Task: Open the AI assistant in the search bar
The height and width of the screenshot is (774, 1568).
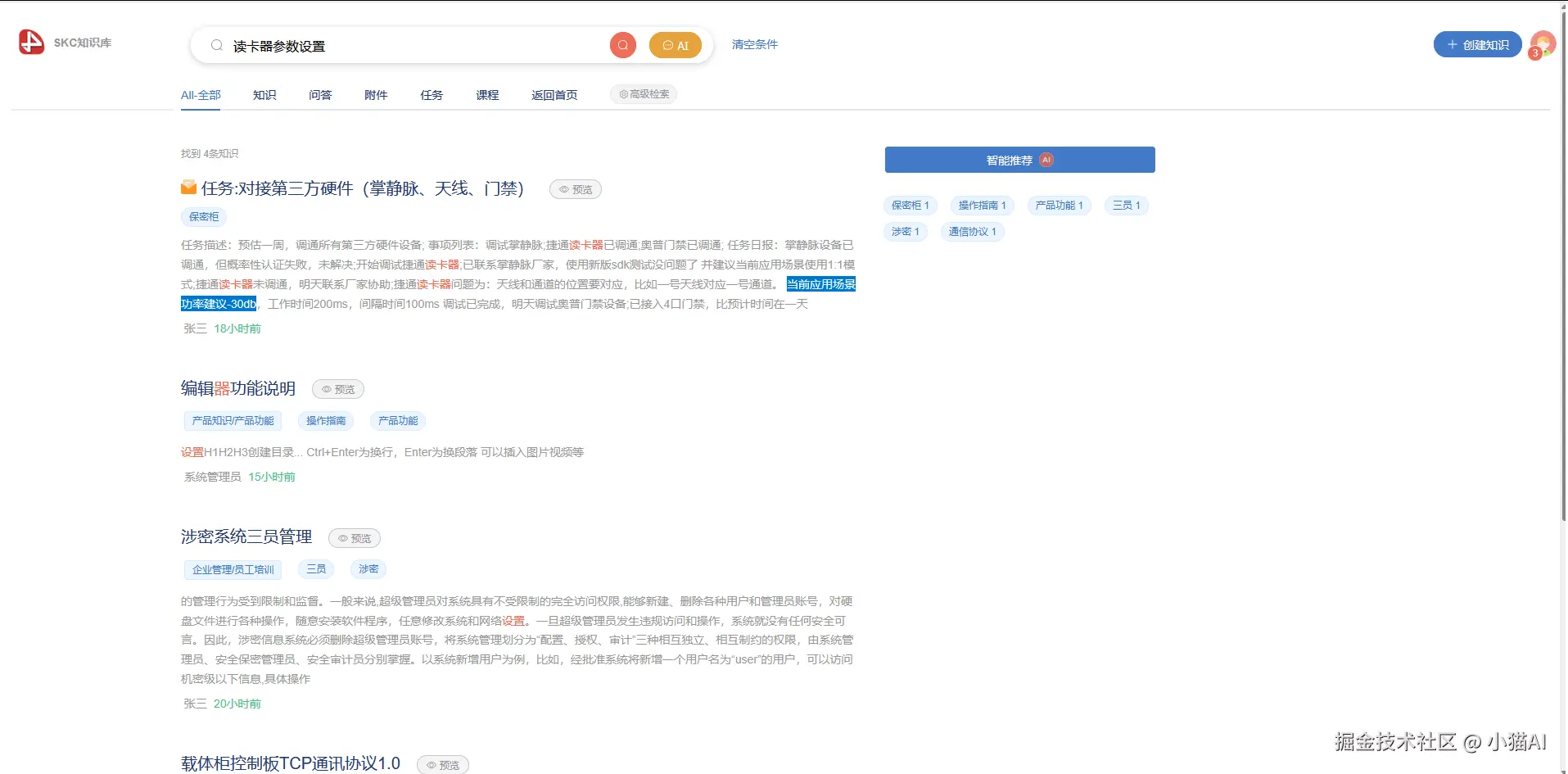Action: click(x=676, y=45)
